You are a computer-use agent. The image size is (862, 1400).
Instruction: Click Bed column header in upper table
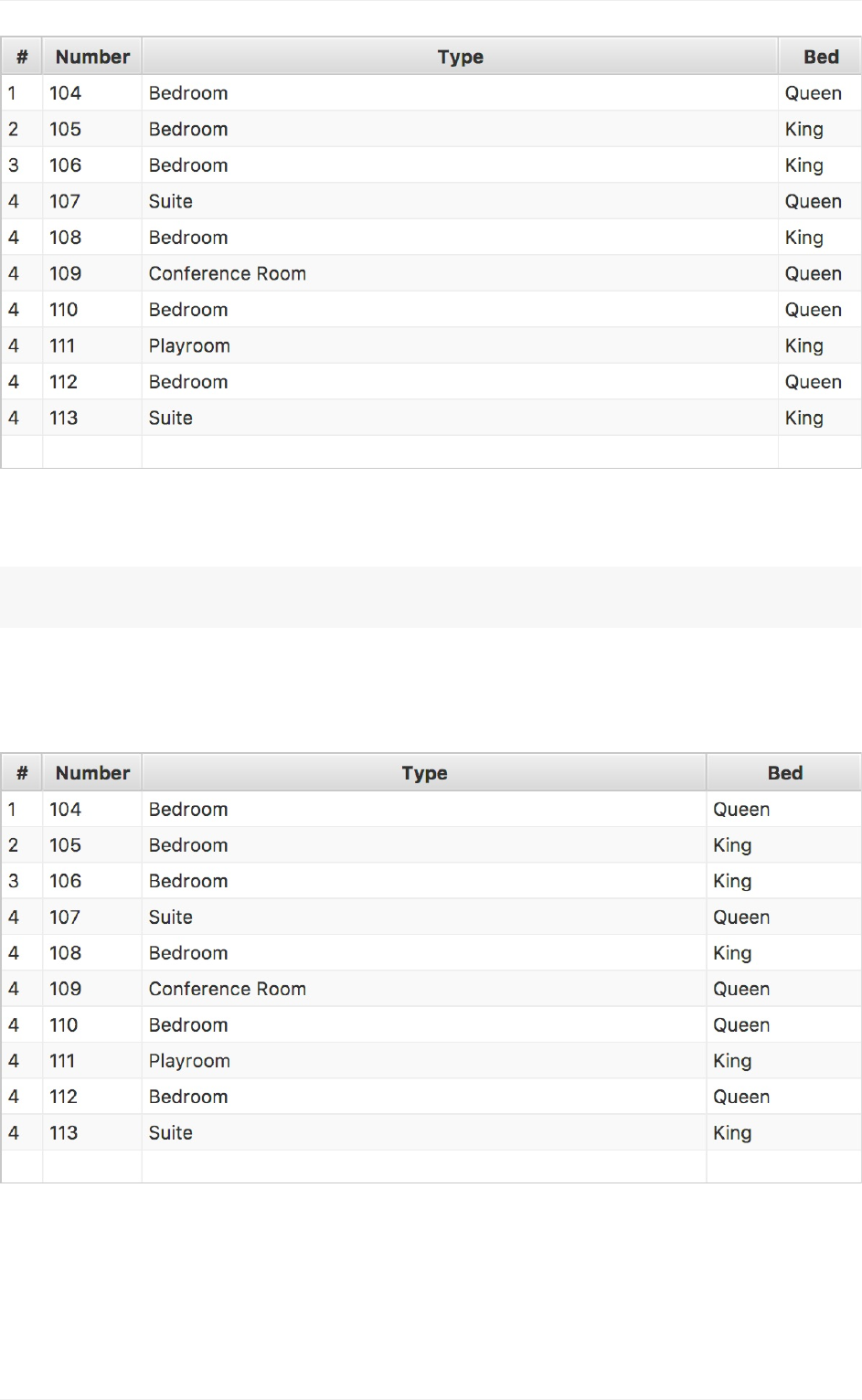[820, 57]
